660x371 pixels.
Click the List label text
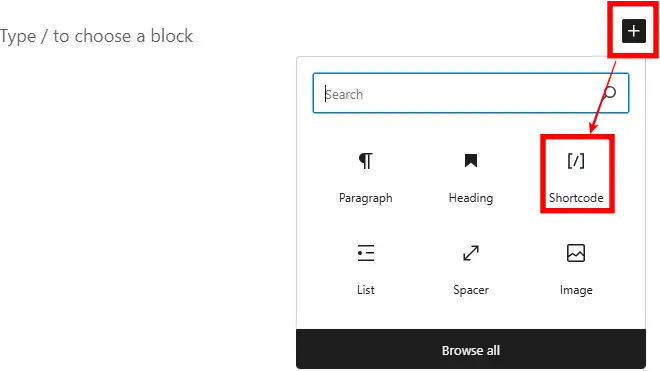pos(365,290)
